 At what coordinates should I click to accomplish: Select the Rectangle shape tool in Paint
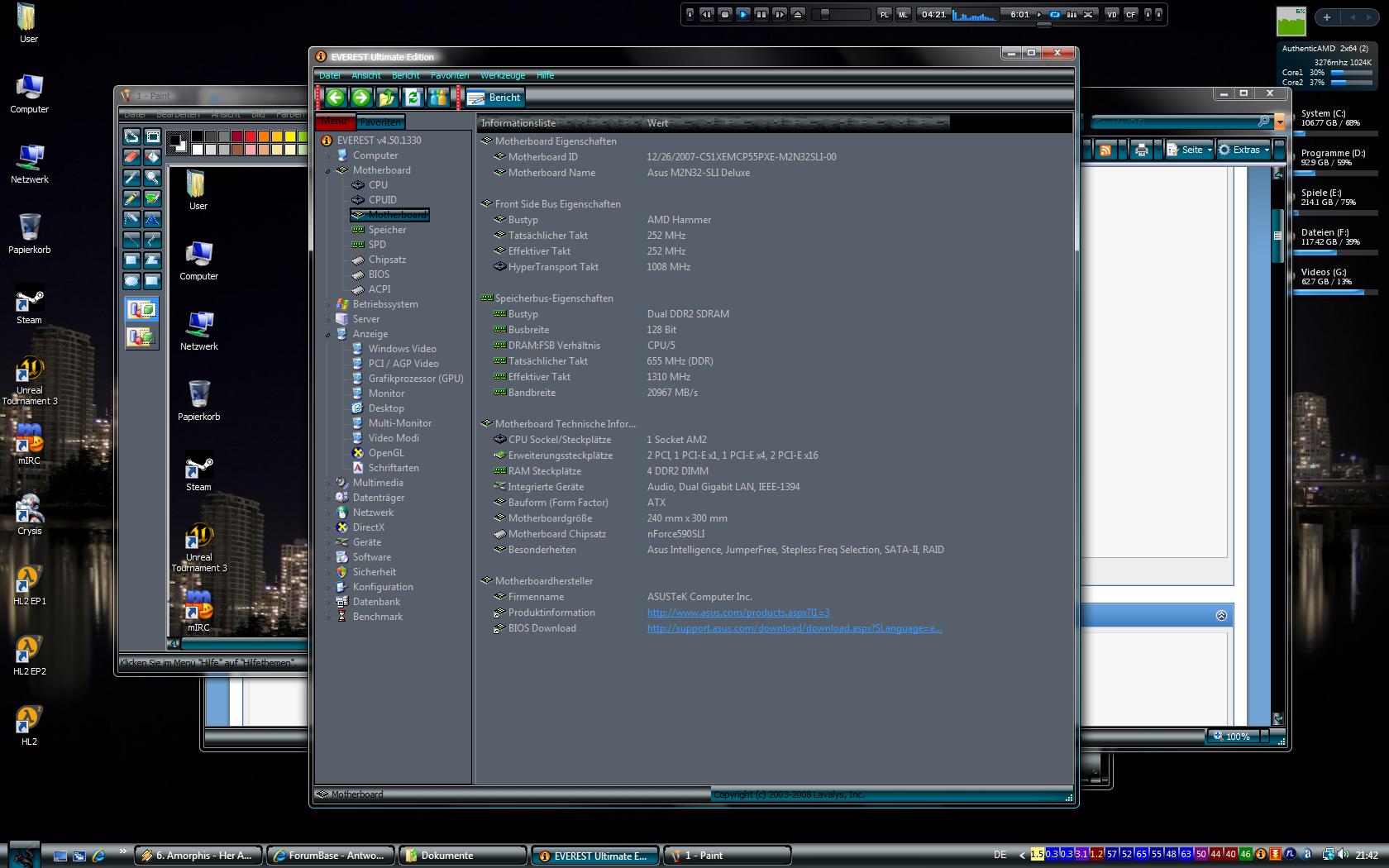click(x=131, y=260)
